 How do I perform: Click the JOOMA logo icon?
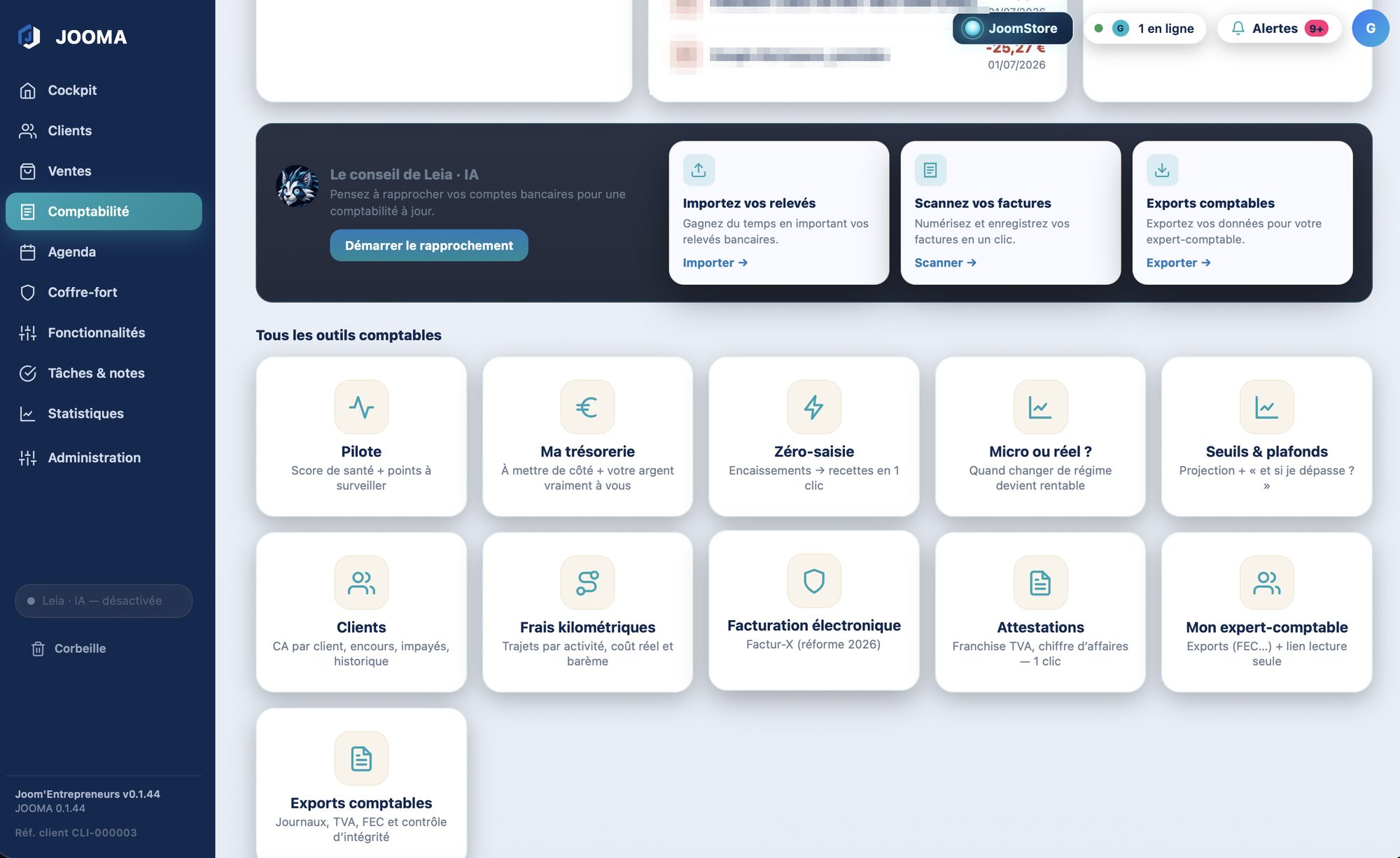(29, 36)
